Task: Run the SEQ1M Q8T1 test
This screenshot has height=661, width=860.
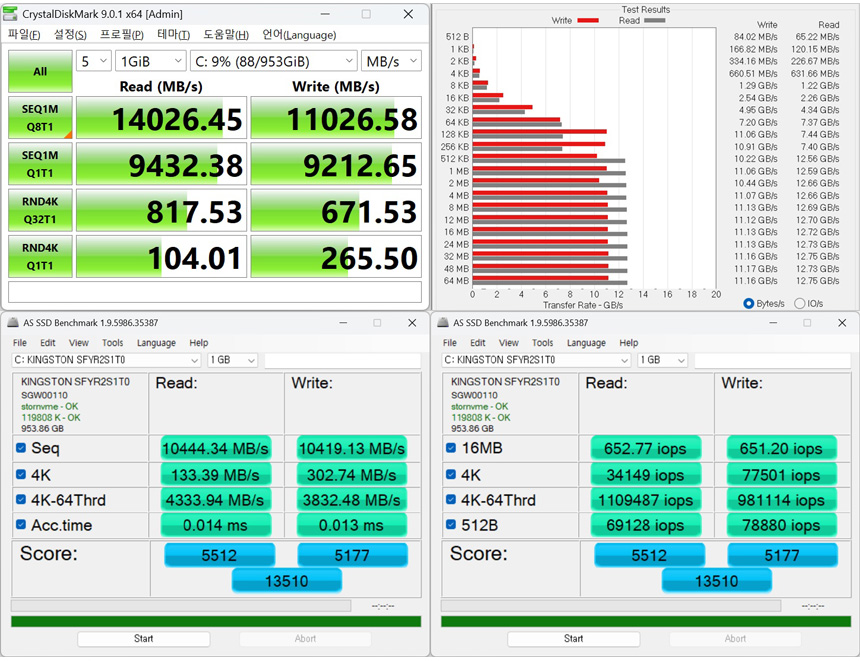Action: tap(39, 119)
